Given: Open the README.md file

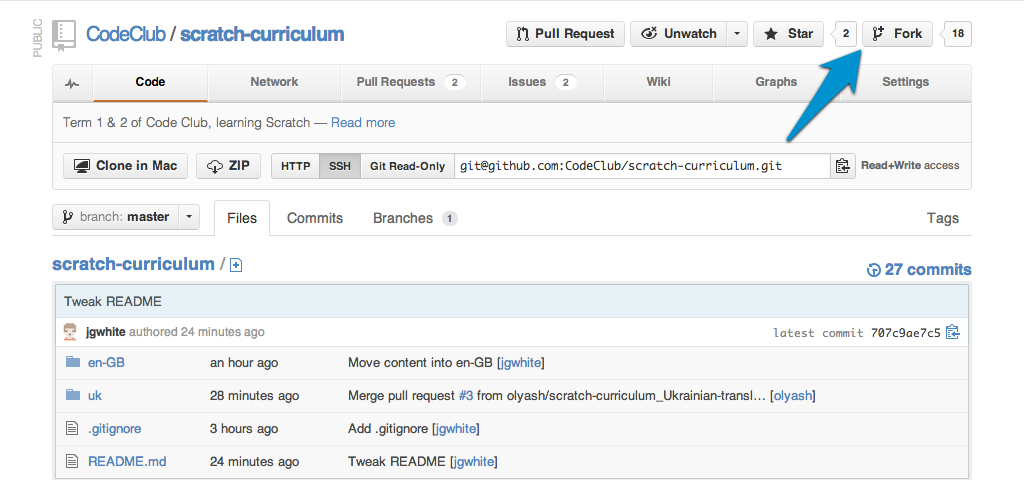Looking at the screenshot, I should coord(127,462).
